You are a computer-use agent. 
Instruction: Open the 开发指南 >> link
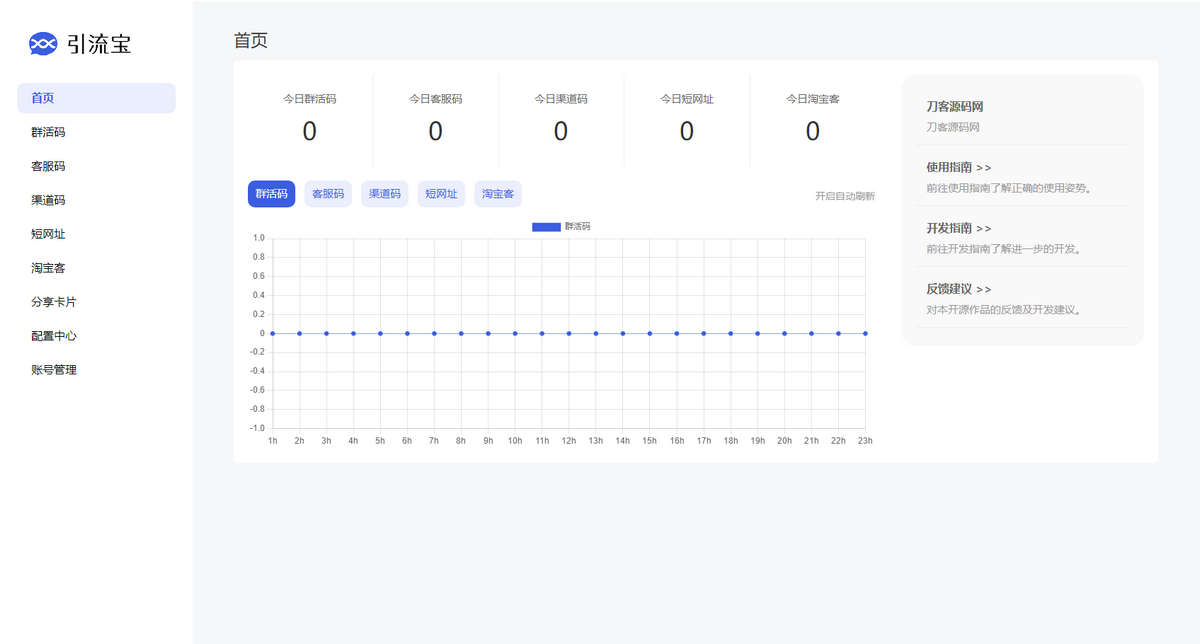point(959,228)
